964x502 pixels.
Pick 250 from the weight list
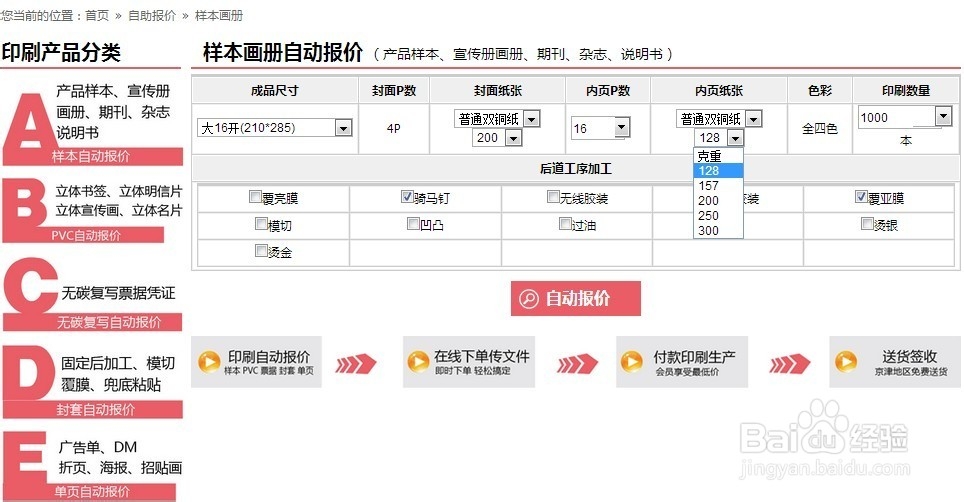718,216
